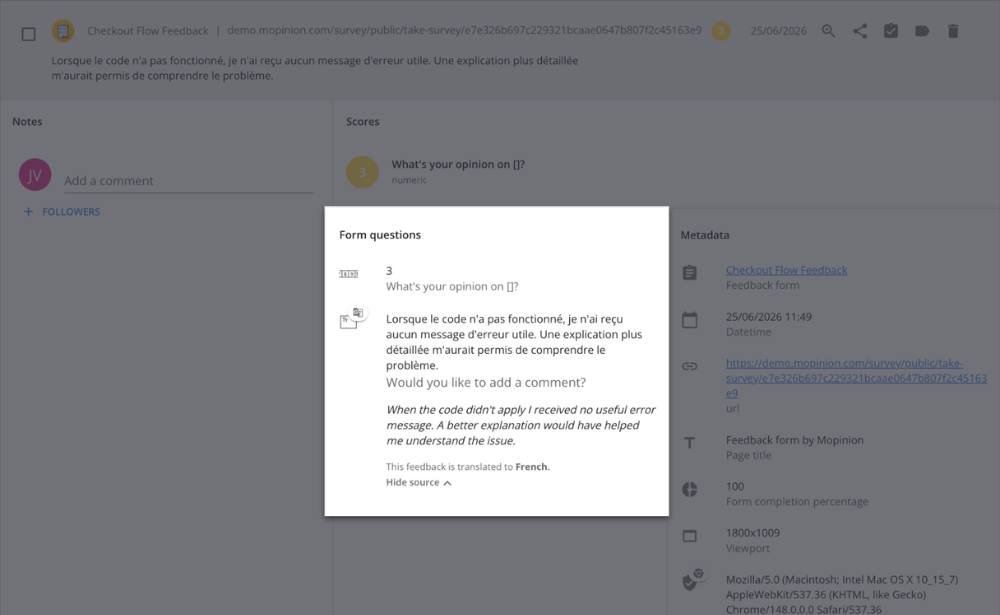This screenshot has height=615, width=1000.
Task: Click the chain link url icon
Action: click(689, 366)
